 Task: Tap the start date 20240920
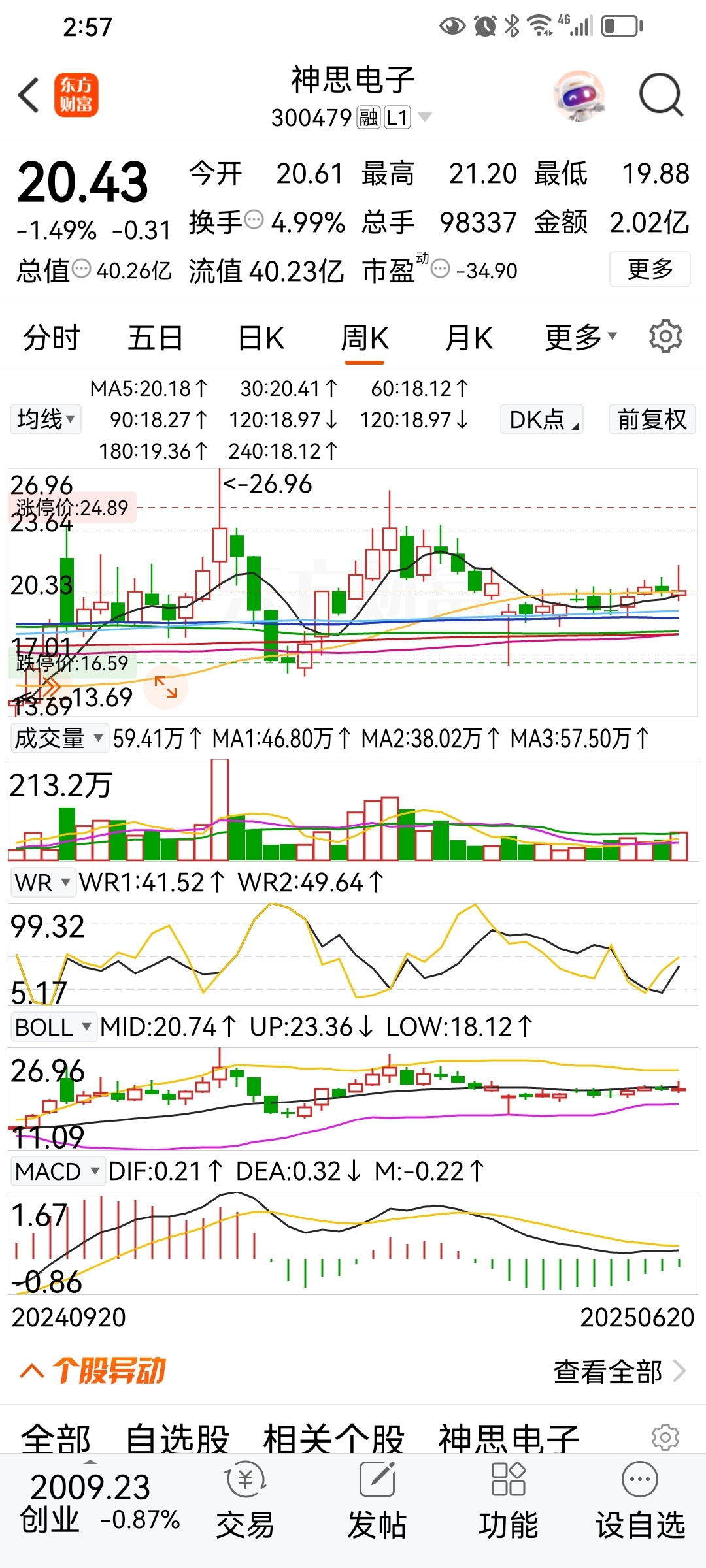[x=69, y=1317]
